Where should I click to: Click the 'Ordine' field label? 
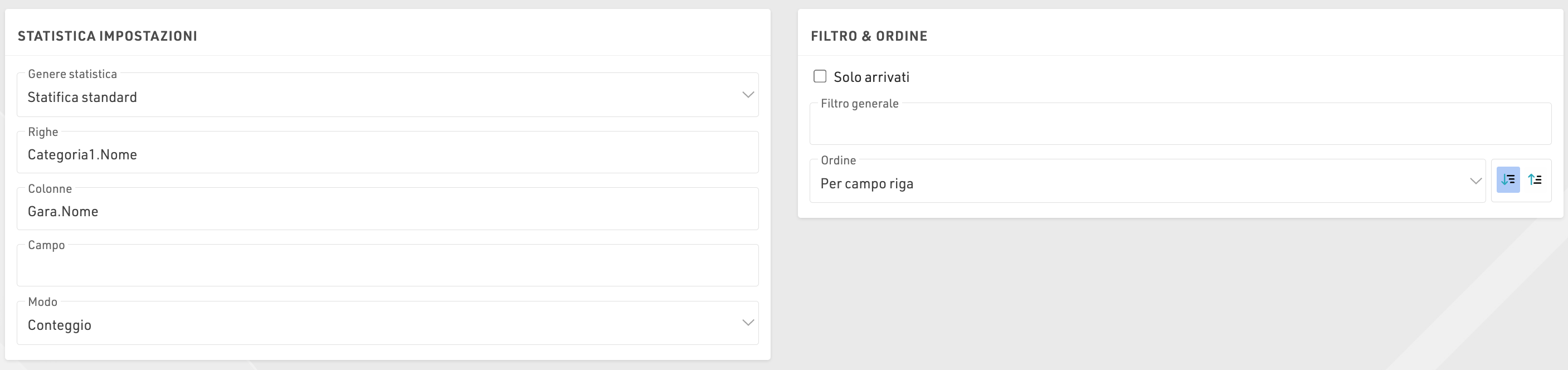coord(838,160)
